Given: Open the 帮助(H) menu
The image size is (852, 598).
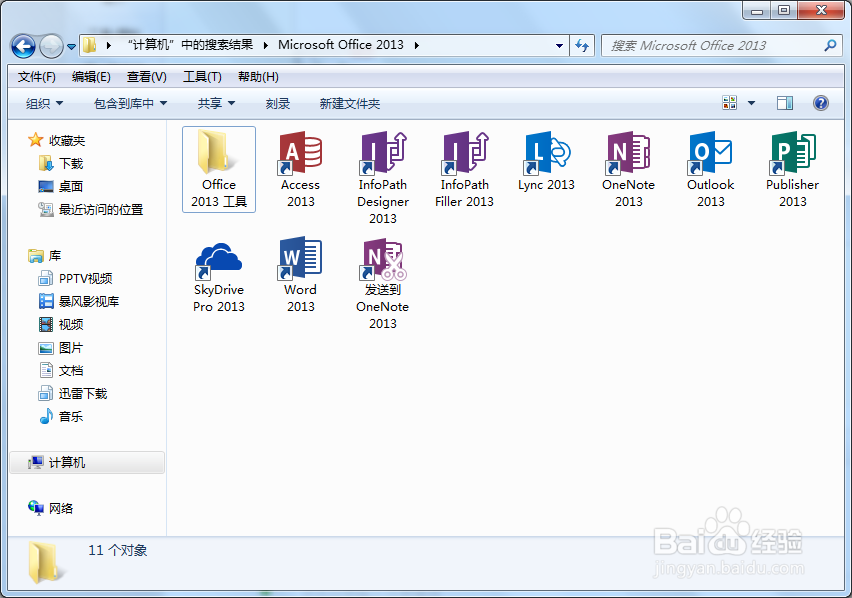Looking at the screenshot, I should 258,77.
